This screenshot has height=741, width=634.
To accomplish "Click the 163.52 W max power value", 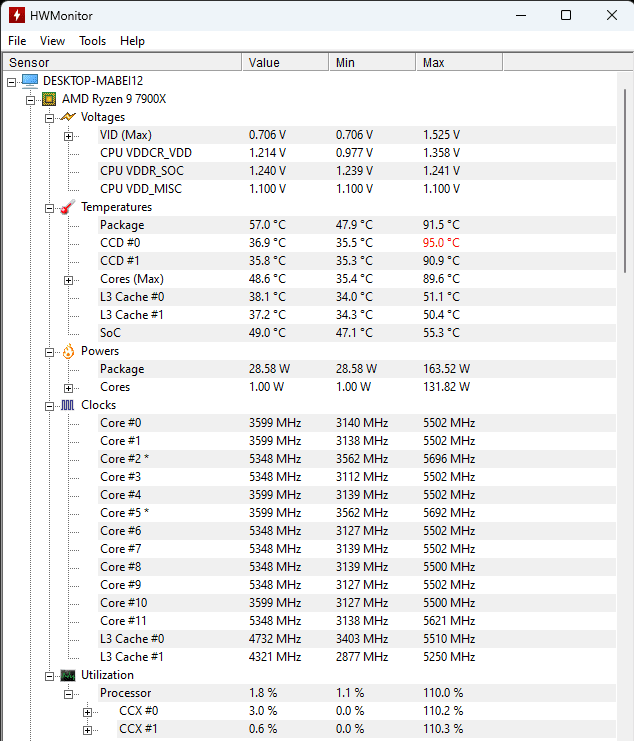I will (x=446, y=369).
